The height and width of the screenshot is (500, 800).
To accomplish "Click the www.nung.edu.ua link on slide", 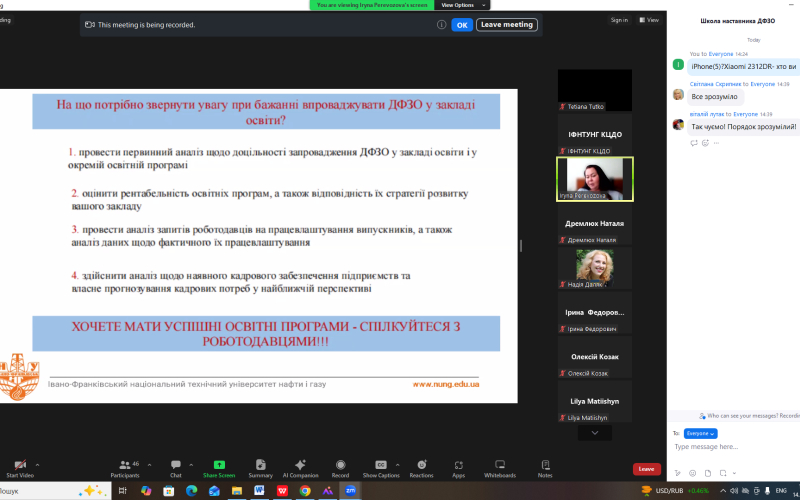I will [x=446, y=384].
